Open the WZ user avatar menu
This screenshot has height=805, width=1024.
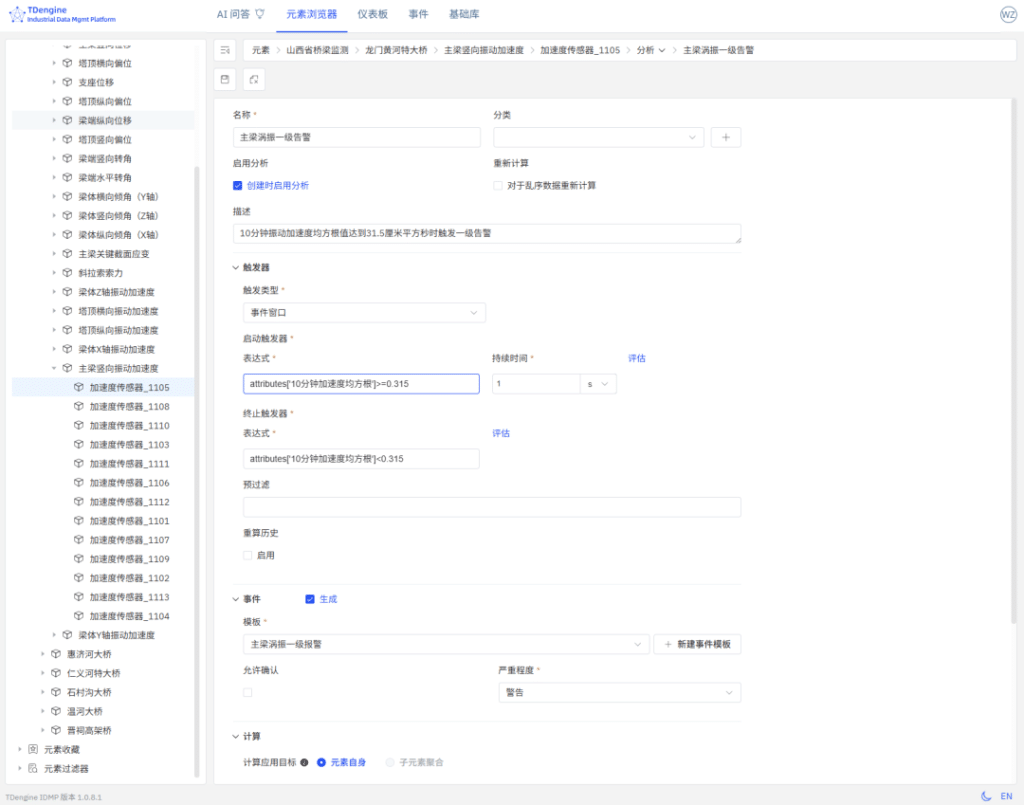[x=1008, y=14]
